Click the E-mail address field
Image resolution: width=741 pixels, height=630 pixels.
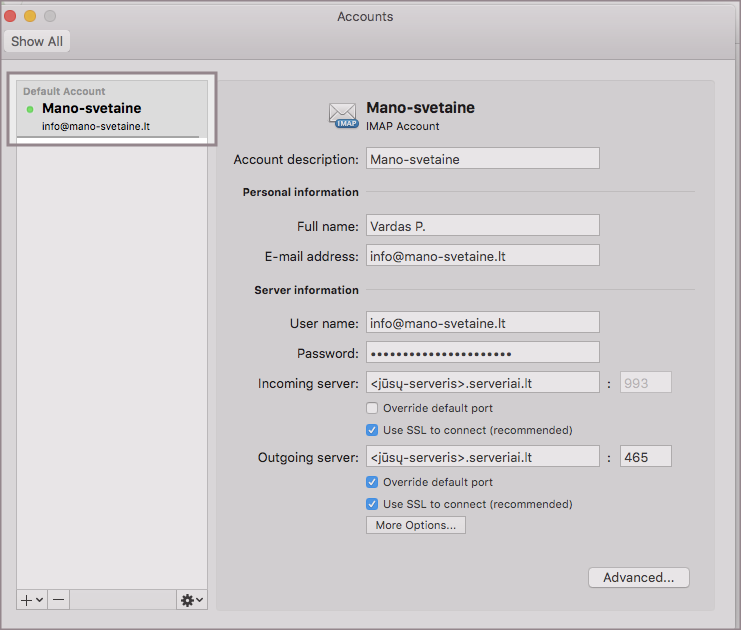pyautogui.click(x=482, y=256)
